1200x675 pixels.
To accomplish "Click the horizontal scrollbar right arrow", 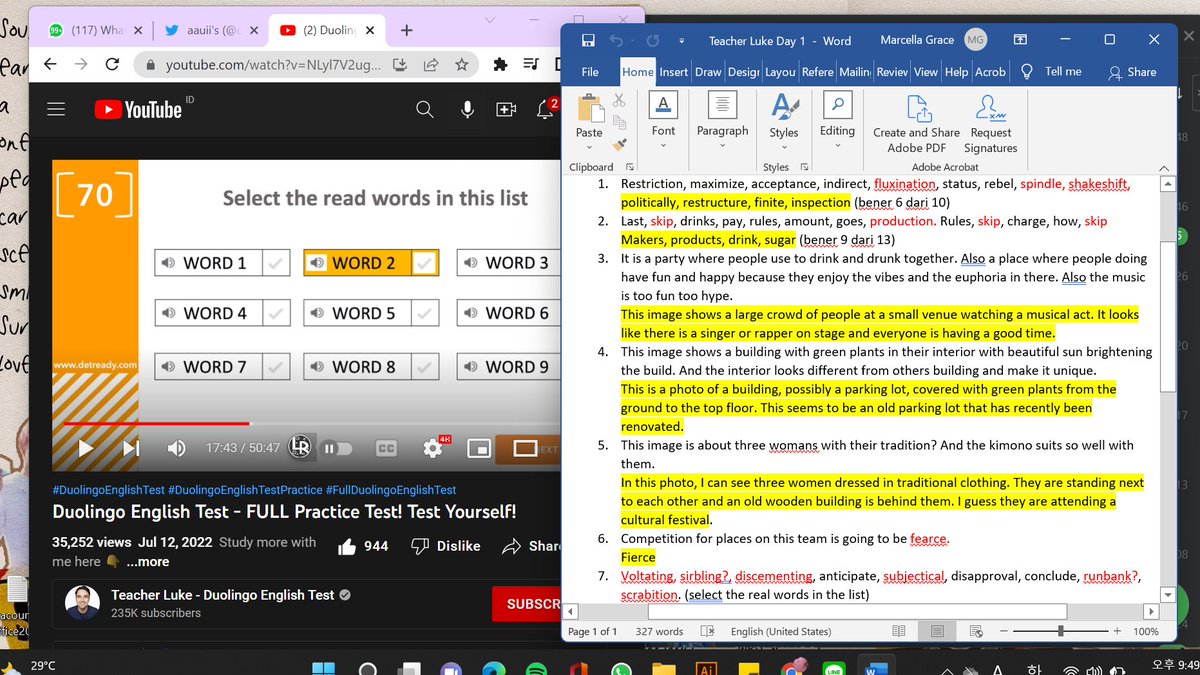I will 1152,611.
